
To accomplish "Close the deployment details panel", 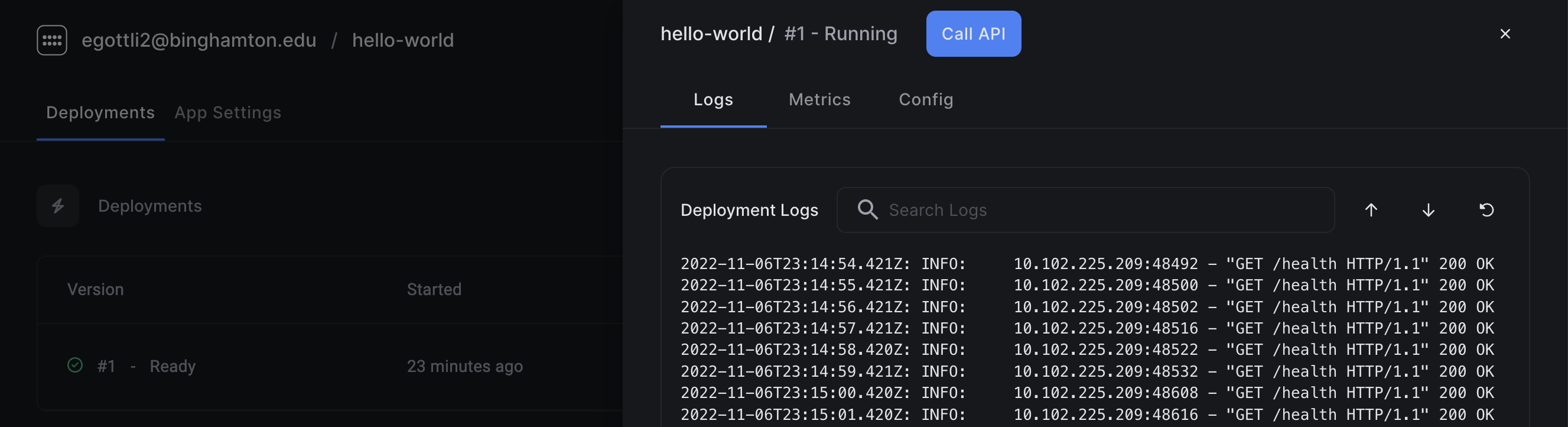I will 1505,34.
